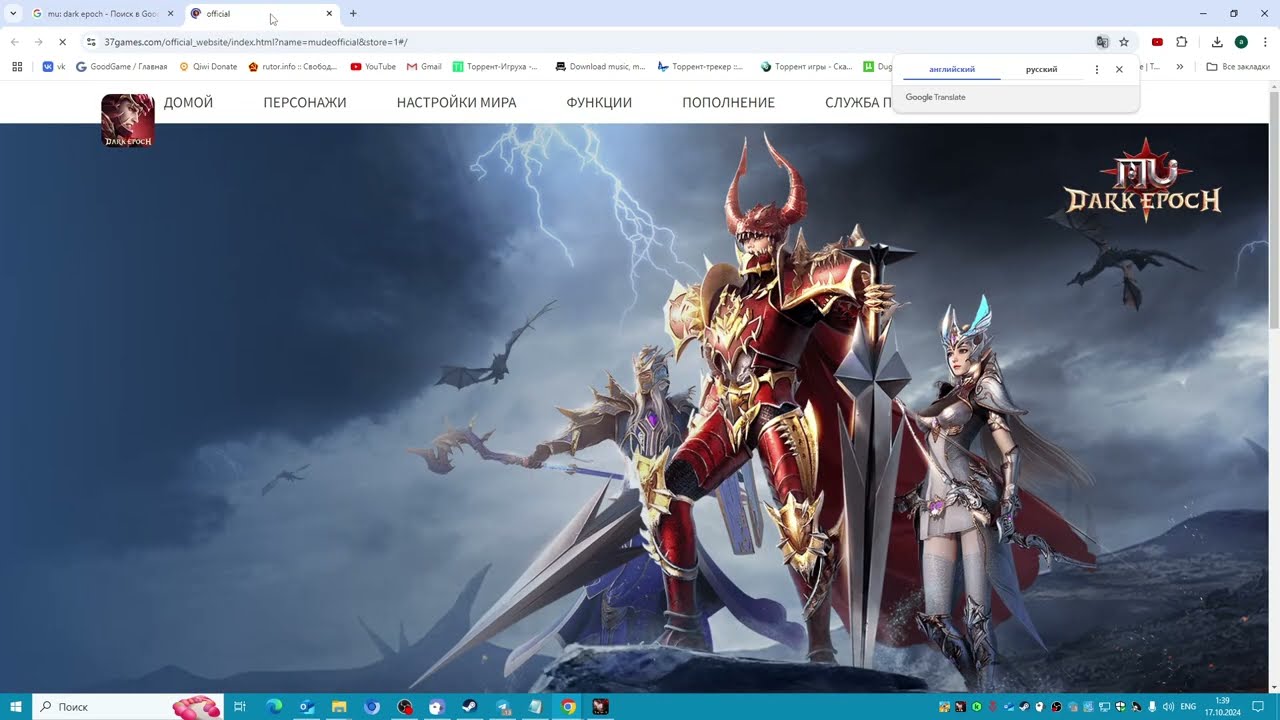Open volume control in system tray
Viewport: 1280px width, 720px height.
tap(1169, 707)
